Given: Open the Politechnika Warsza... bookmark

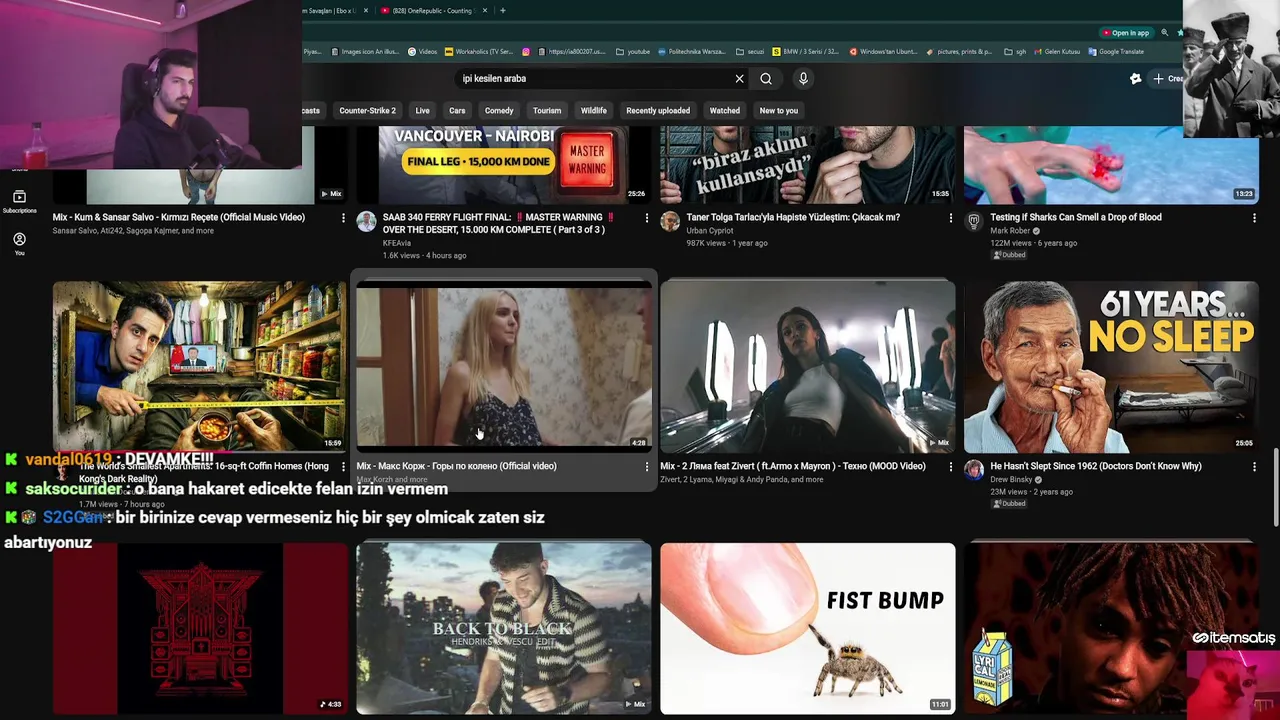Looking at the screenshot, I should tap(691, 52).
